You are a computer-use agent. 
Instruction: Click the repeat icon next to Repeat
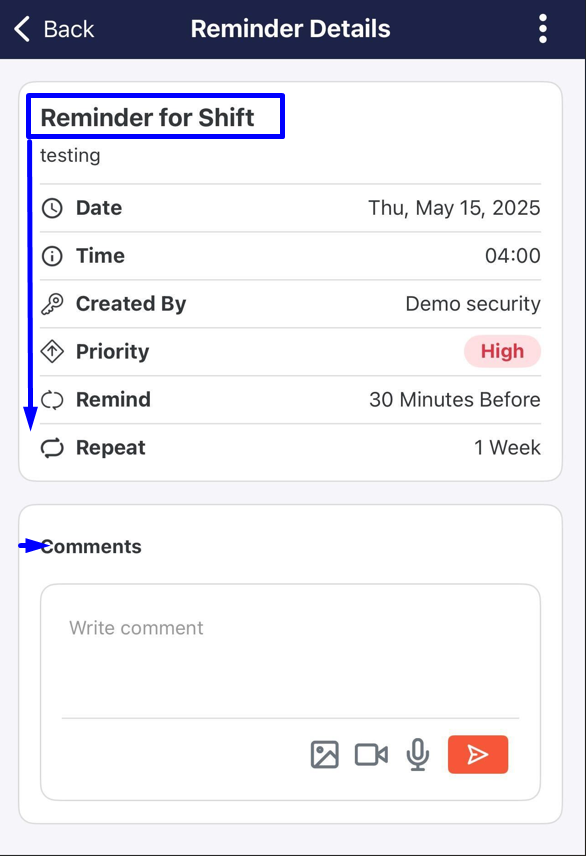point(51,448)
